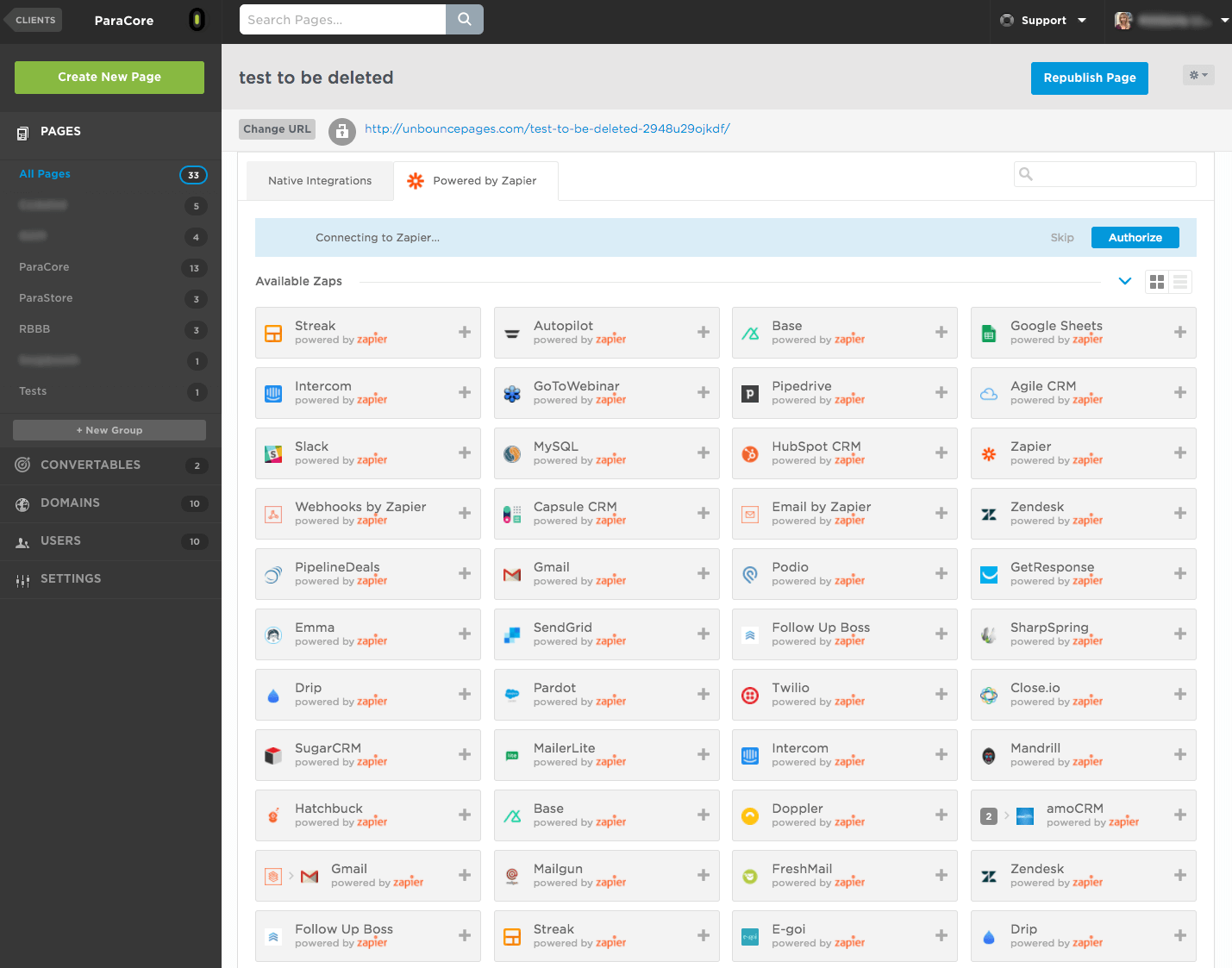Click the Autopilot zap plus icon
The image size is (1232, 968).
(703, 332)
